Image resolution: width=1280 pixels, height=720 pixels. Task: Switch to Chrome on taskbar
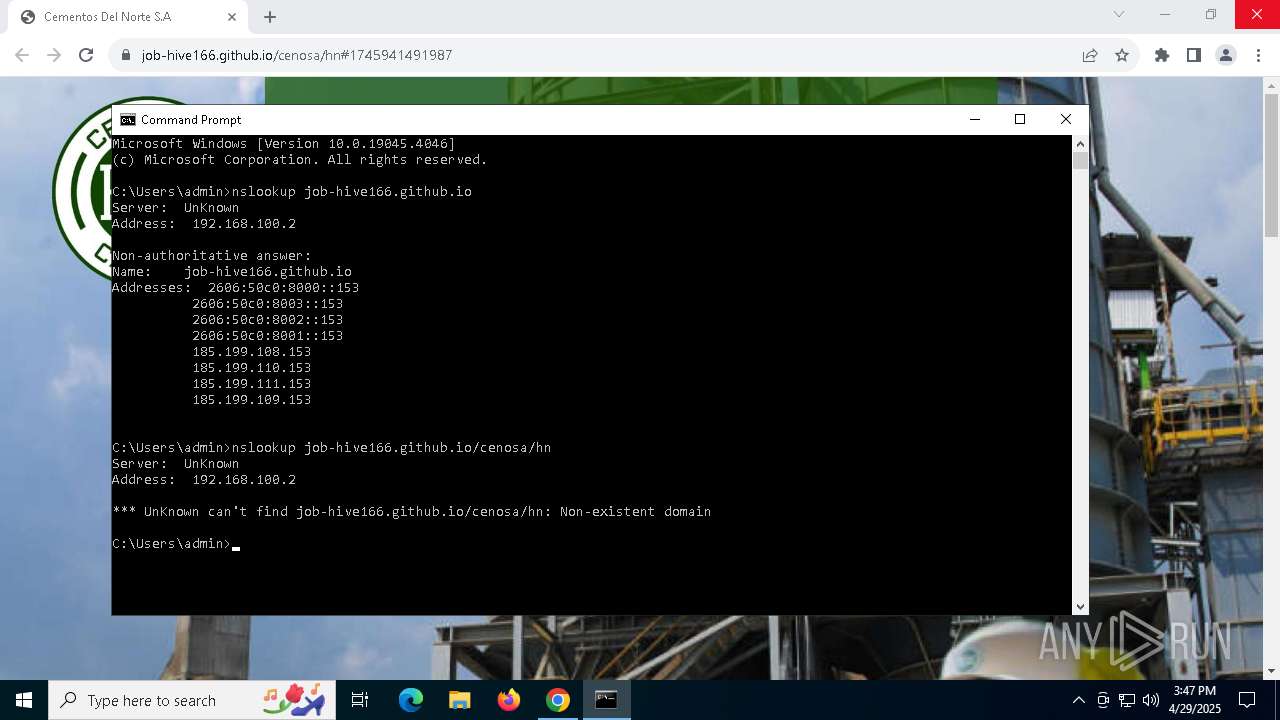point(558,700)
